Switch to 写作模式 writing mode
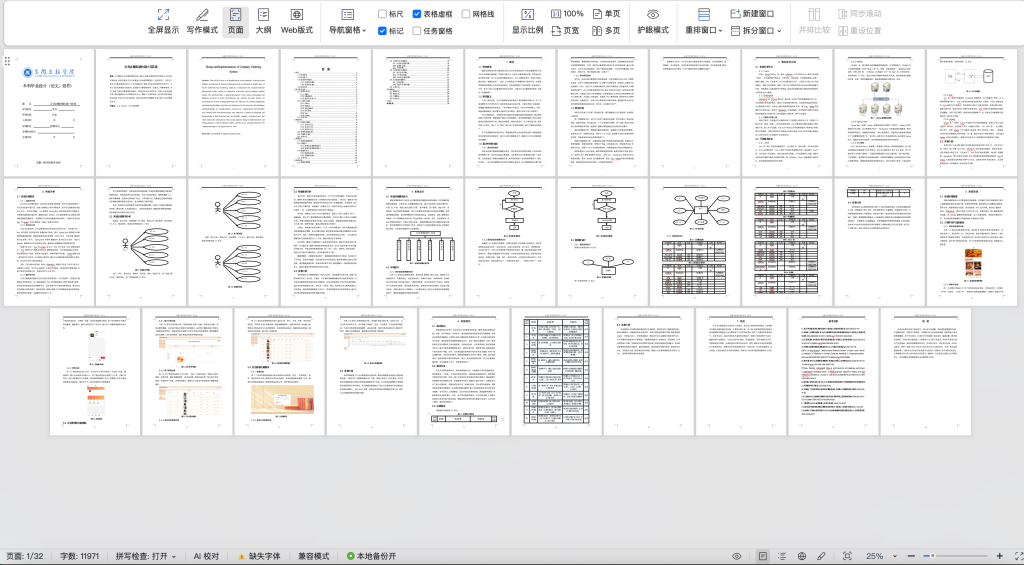This screenshot has height=565, width=1024. tap(202, 22)
